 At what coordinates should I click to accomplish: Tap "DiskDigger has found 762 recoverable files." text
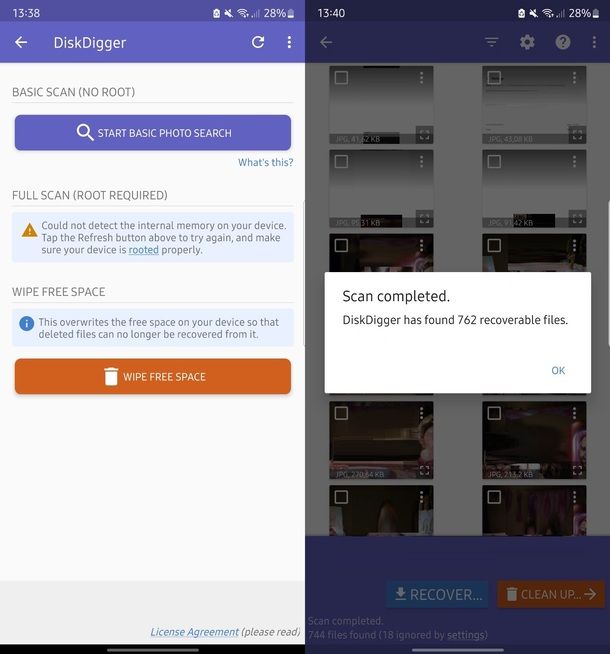point(455,320)
